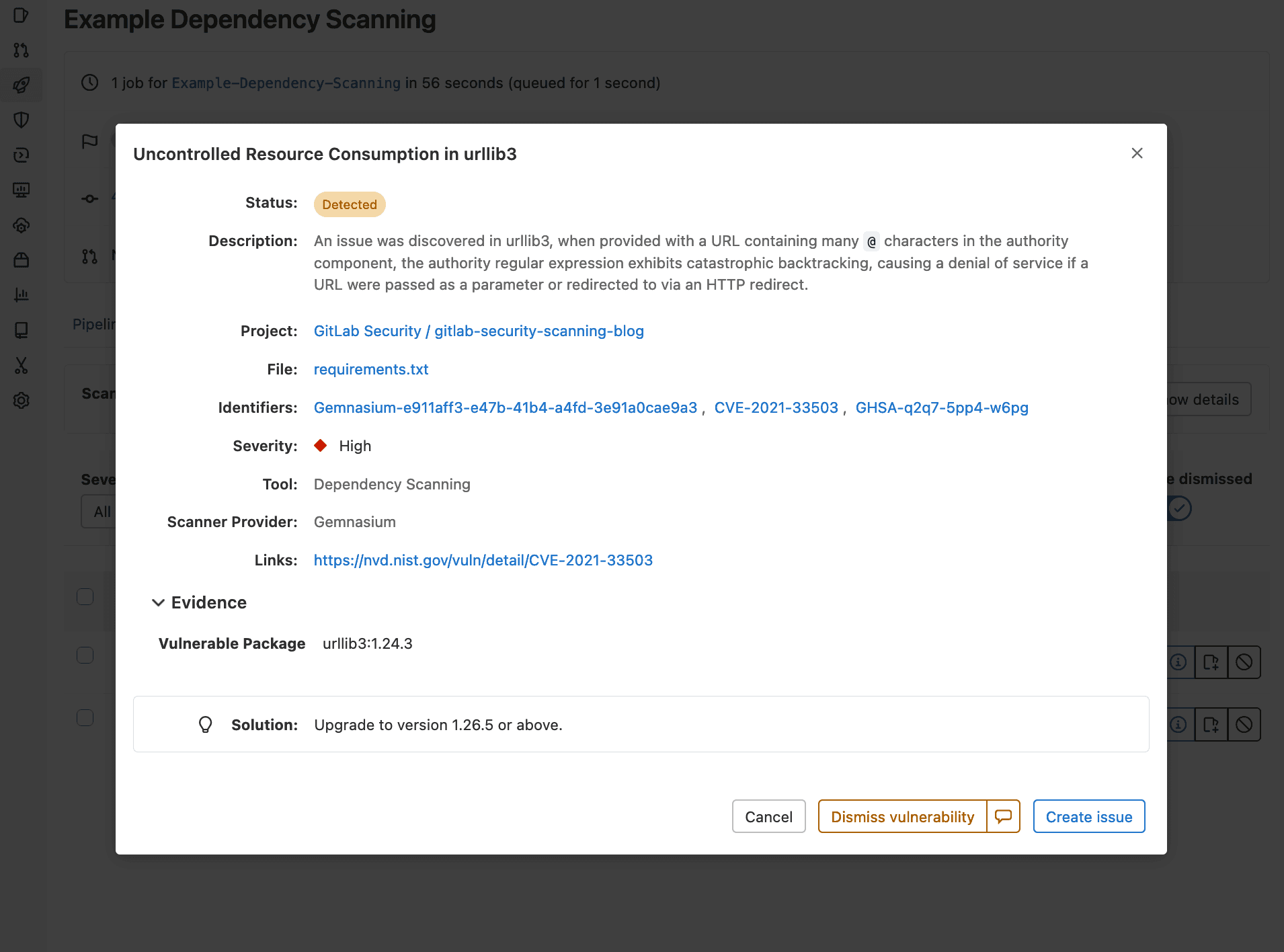Collapse the Evidence section

(159, 602)
